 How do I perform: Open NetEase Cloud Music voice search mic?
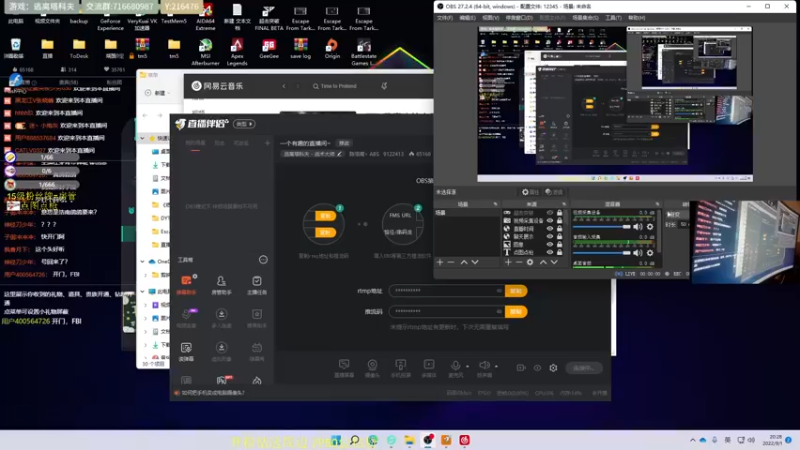[x=384, y=86]
